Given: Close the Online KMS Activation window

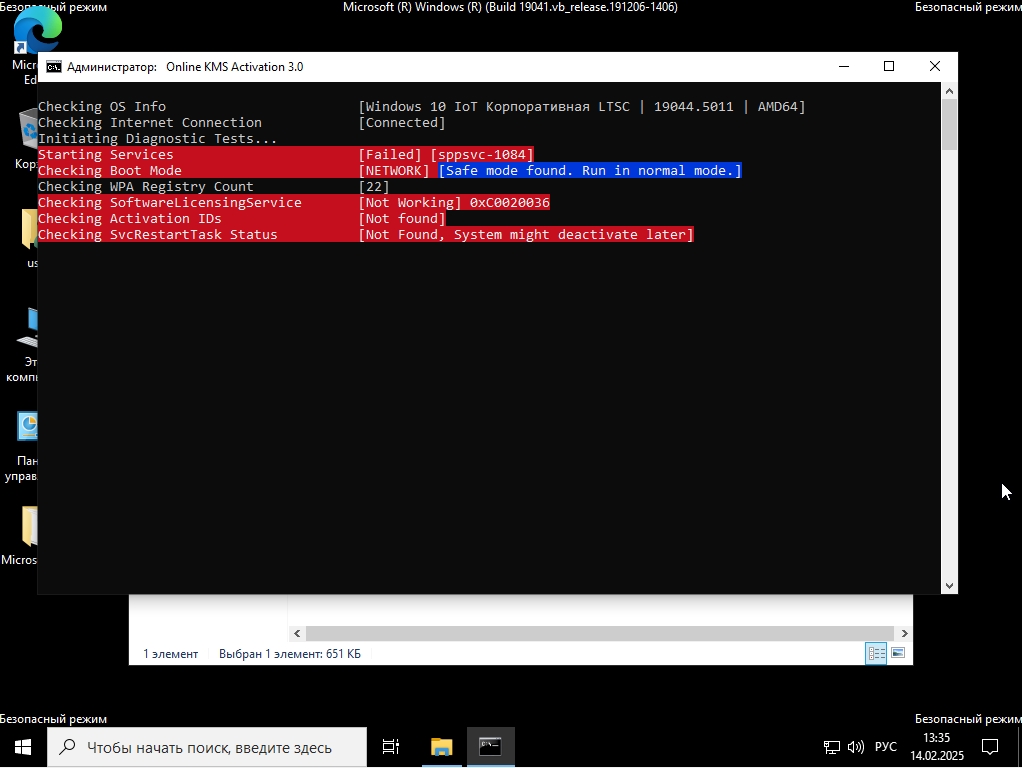Looking at the screenshot, I should [x=935, y=66].
